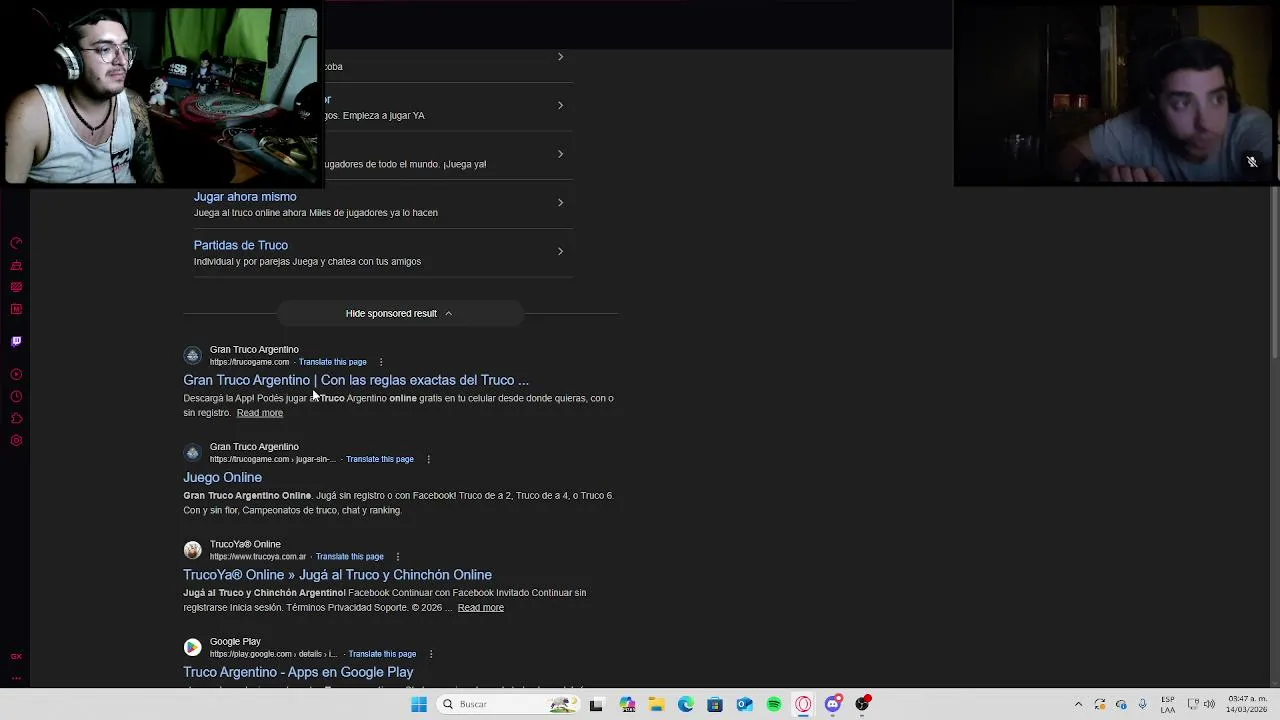Open the three-dot menu beside TrucoYa result

[x=398, y=557]
